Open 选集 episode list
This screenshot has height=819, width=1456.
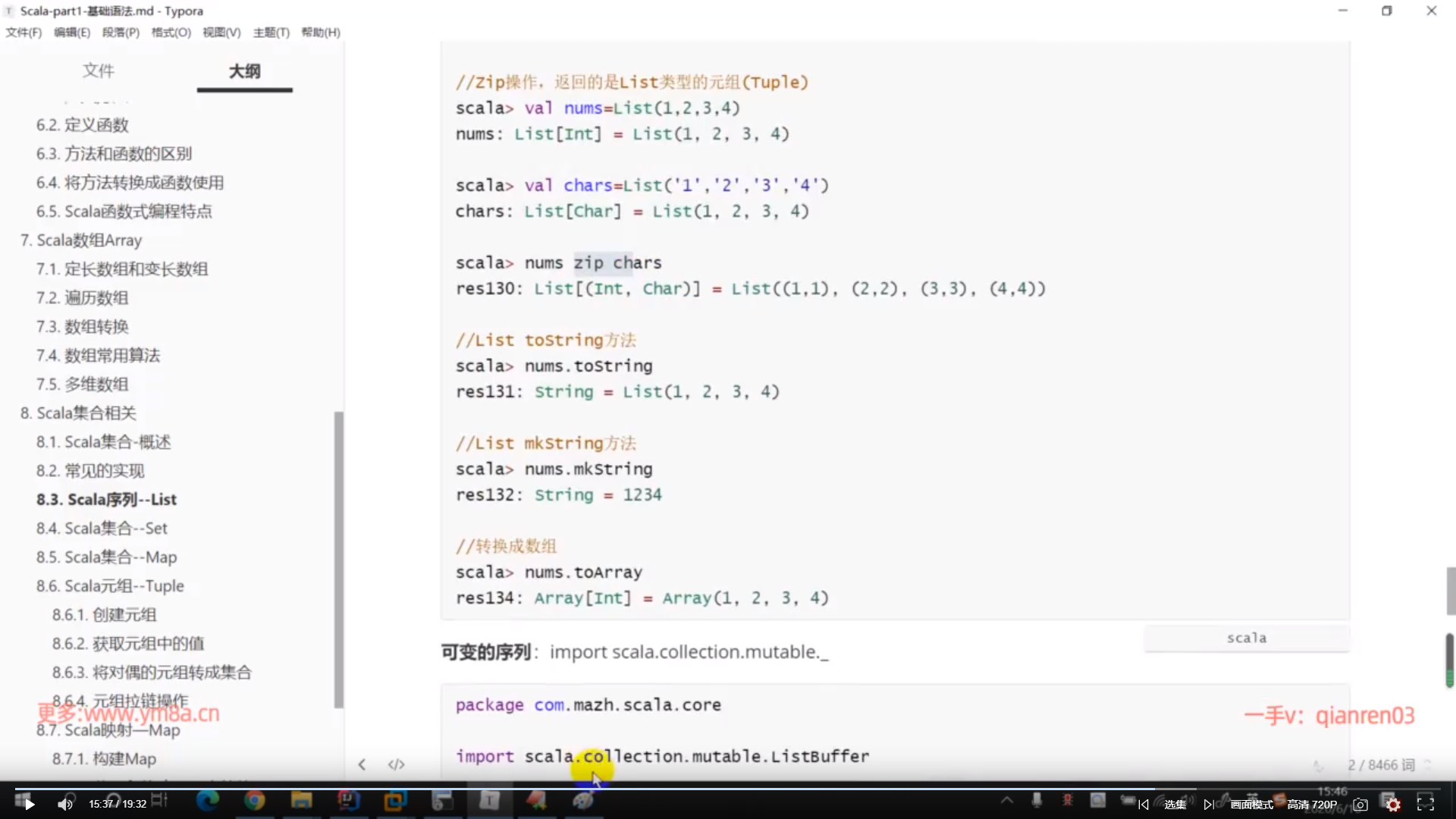tap(1175, 805)
